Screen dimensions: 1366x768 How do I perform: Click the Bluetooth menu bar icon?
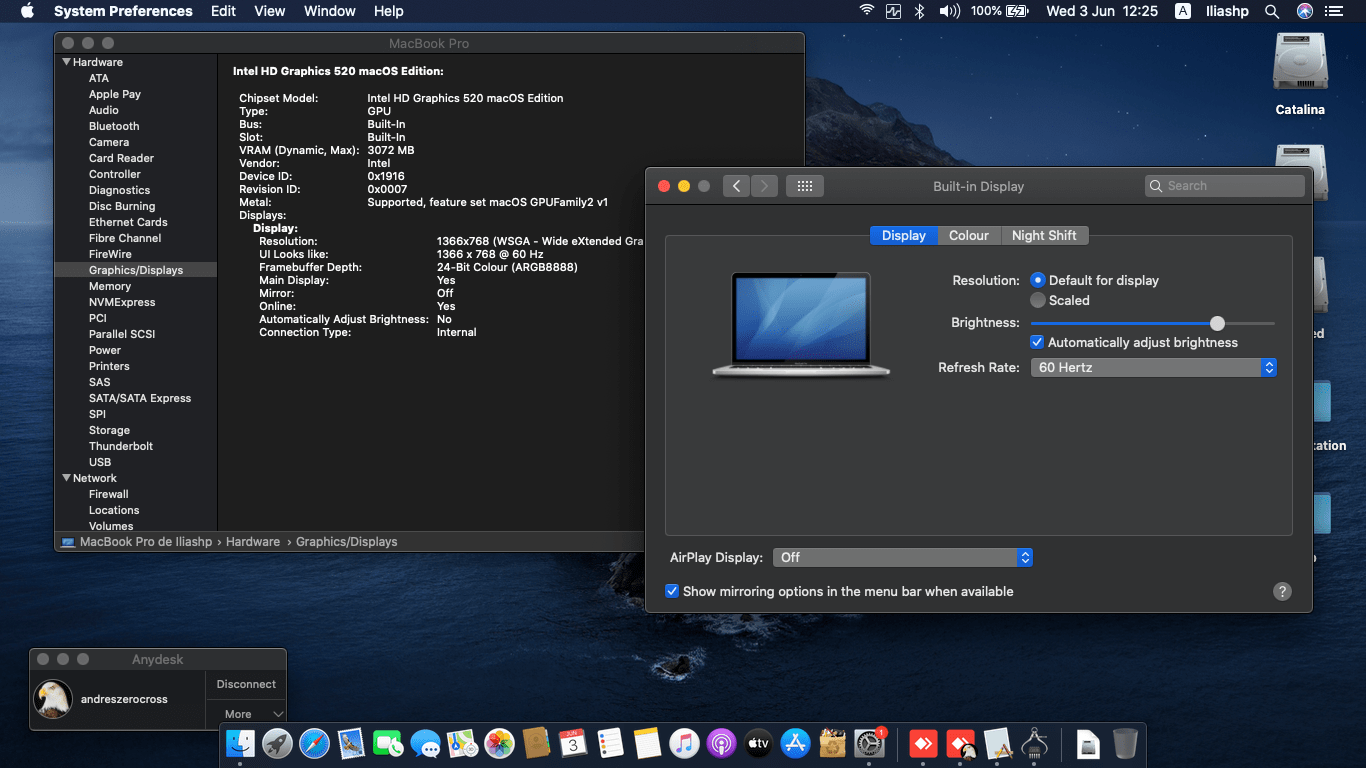[x=920, y=11]
